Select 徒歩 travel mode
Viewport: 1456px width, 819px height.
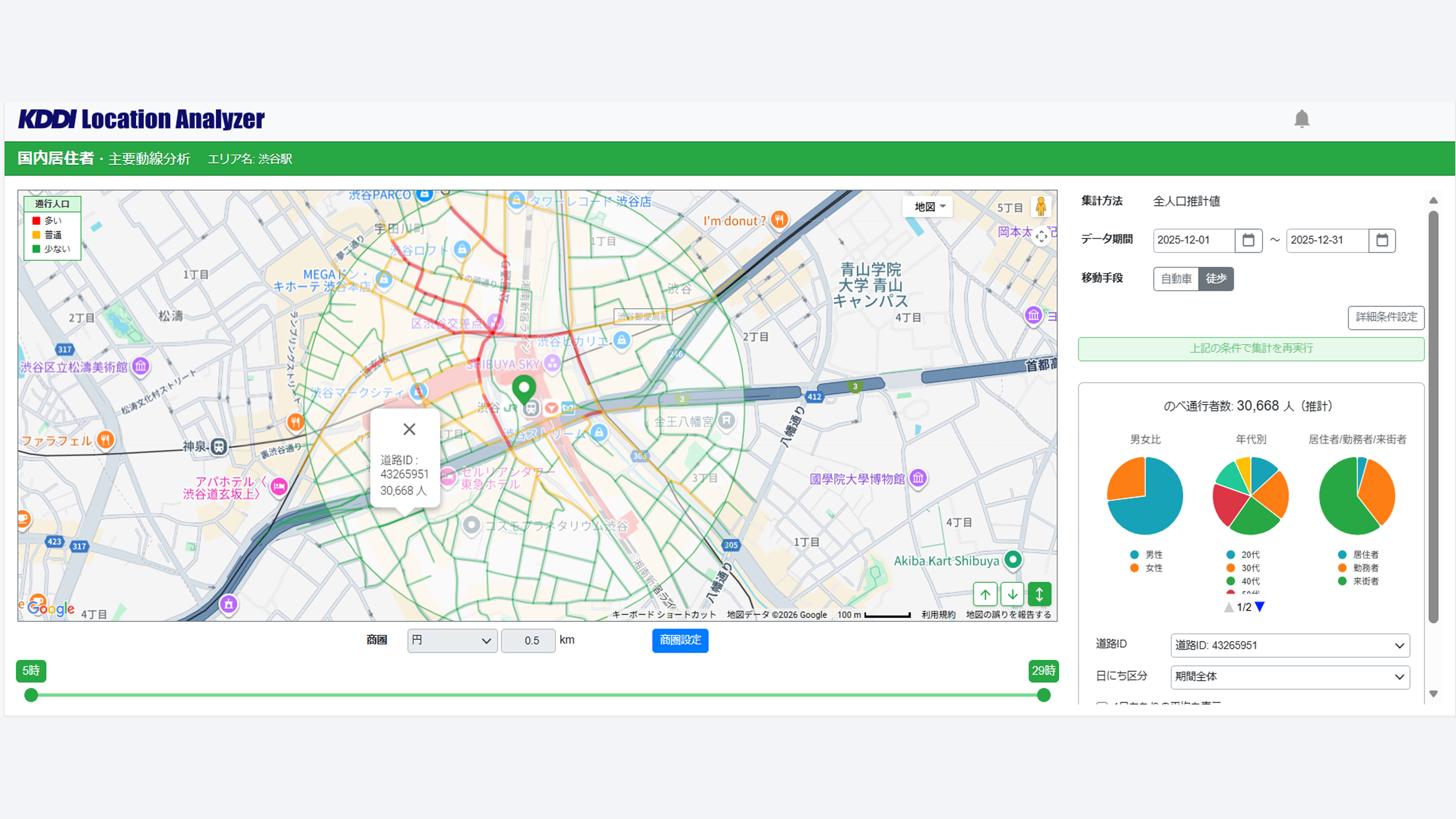click(1216, 279)
